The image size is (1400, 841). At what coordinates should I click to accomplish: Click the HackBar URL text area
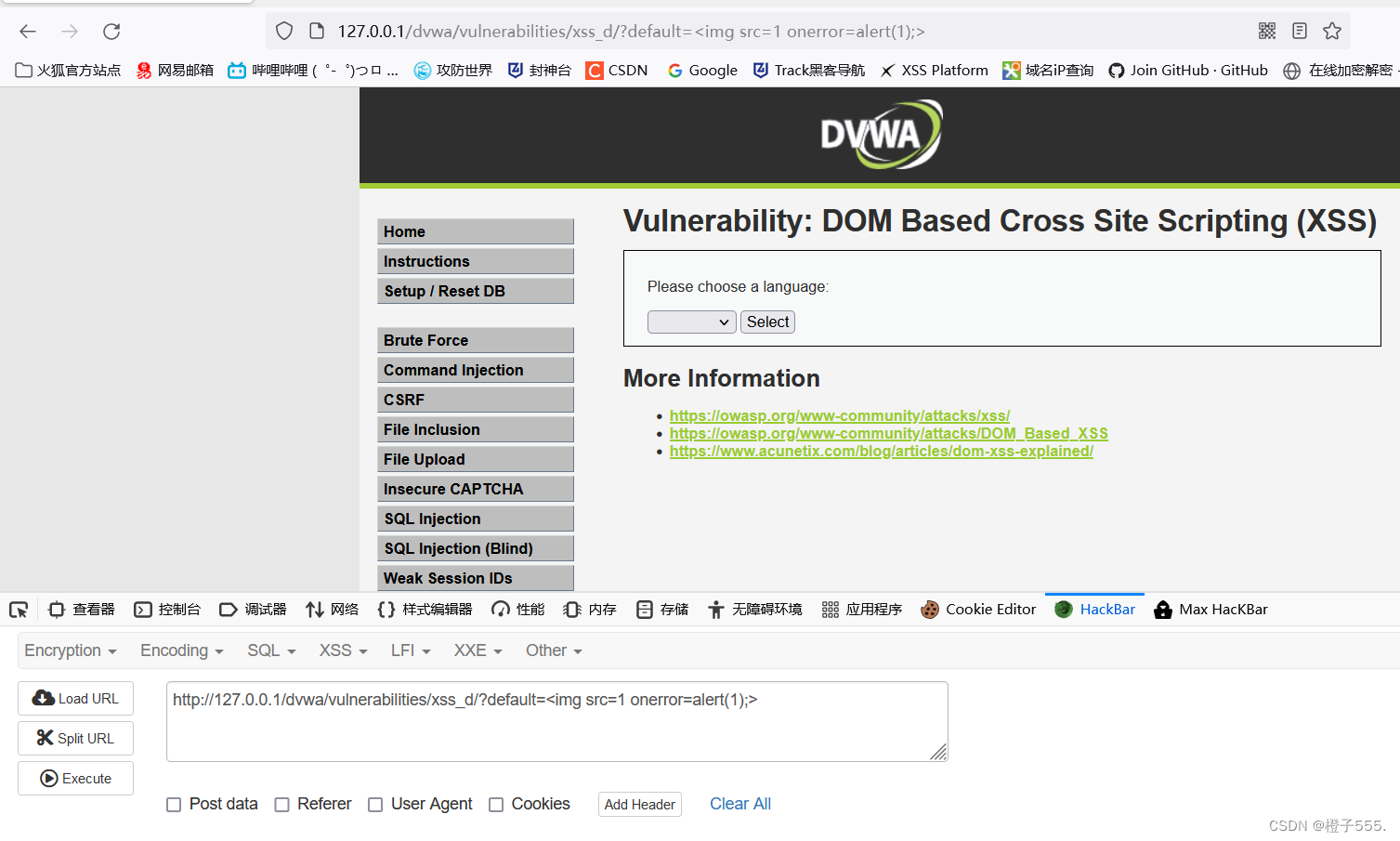point(556,720)
